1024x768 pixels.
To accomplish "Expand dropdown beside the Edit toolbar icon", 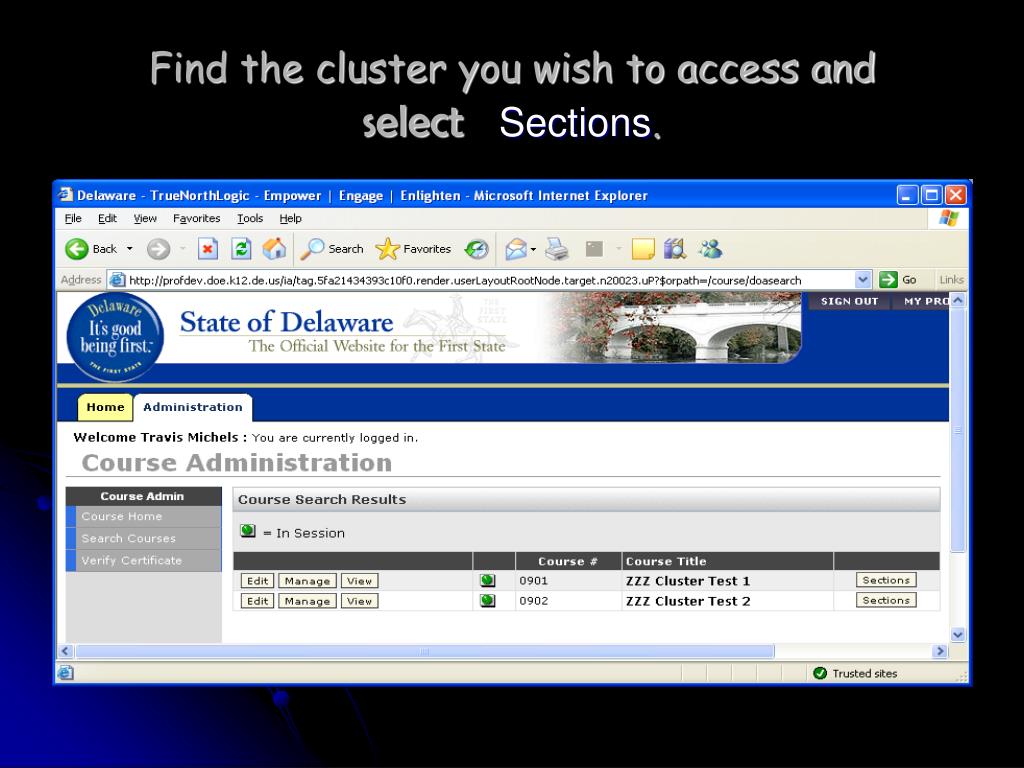I will (618, 249).
